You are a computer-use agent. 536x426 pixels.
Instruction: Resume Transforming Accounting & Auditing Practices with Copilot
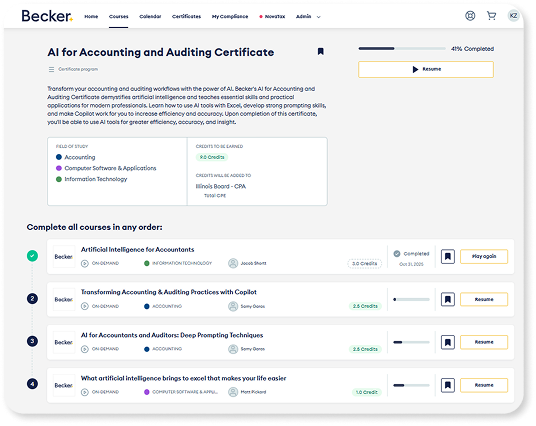(484, 299)
